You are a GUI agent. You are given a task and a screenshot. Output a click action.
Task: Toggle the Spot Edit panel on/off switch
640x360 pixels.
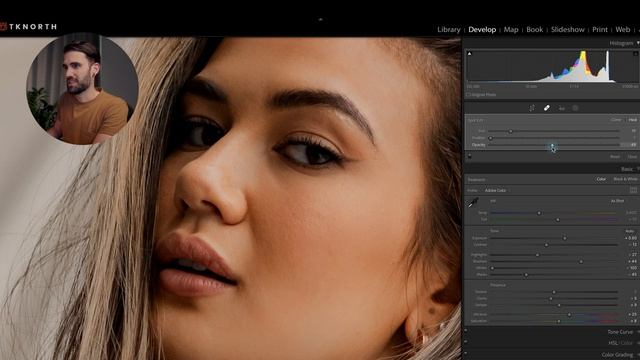tap(470, 156)
